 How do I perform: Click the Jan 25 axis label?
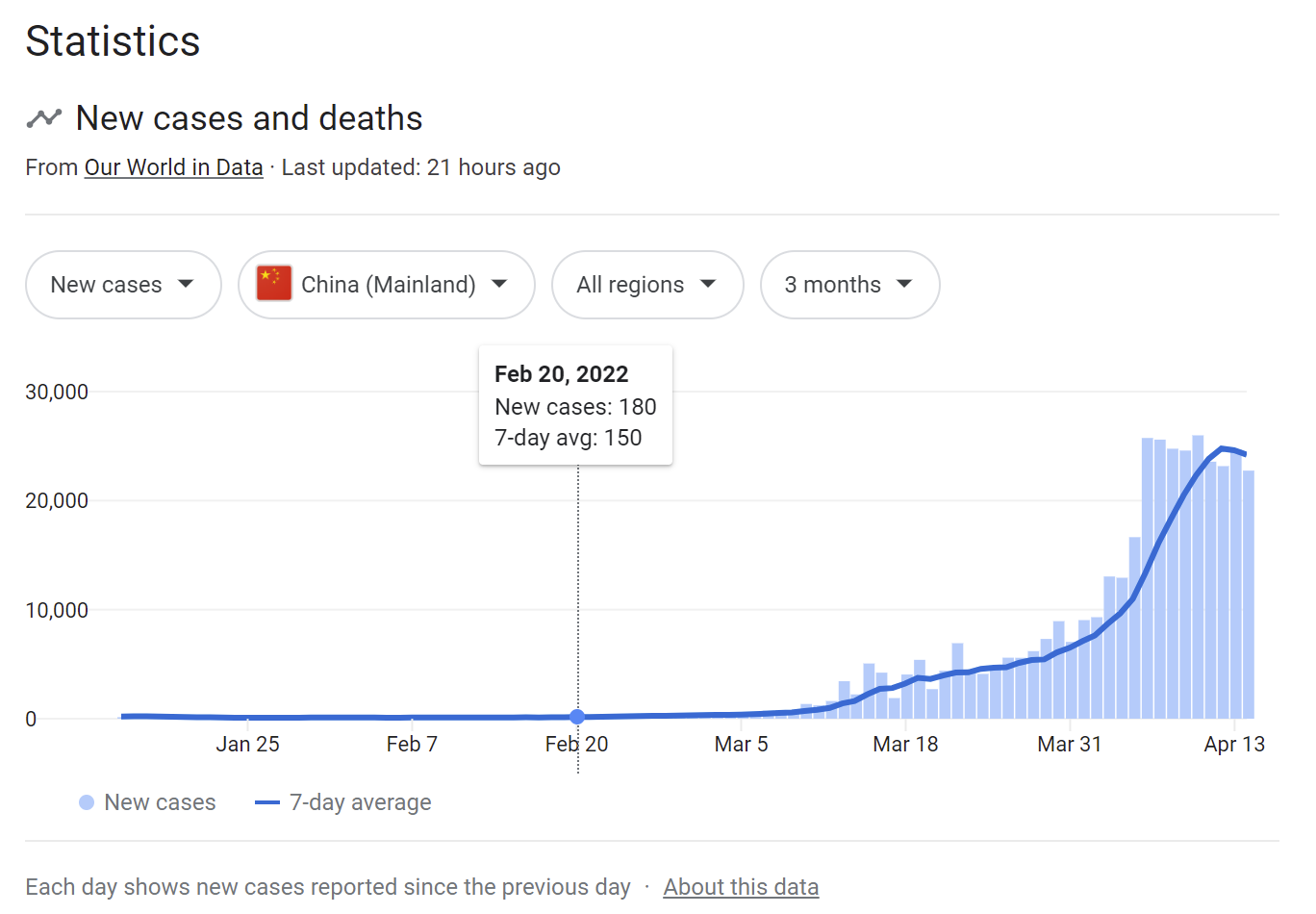point(247,744)
